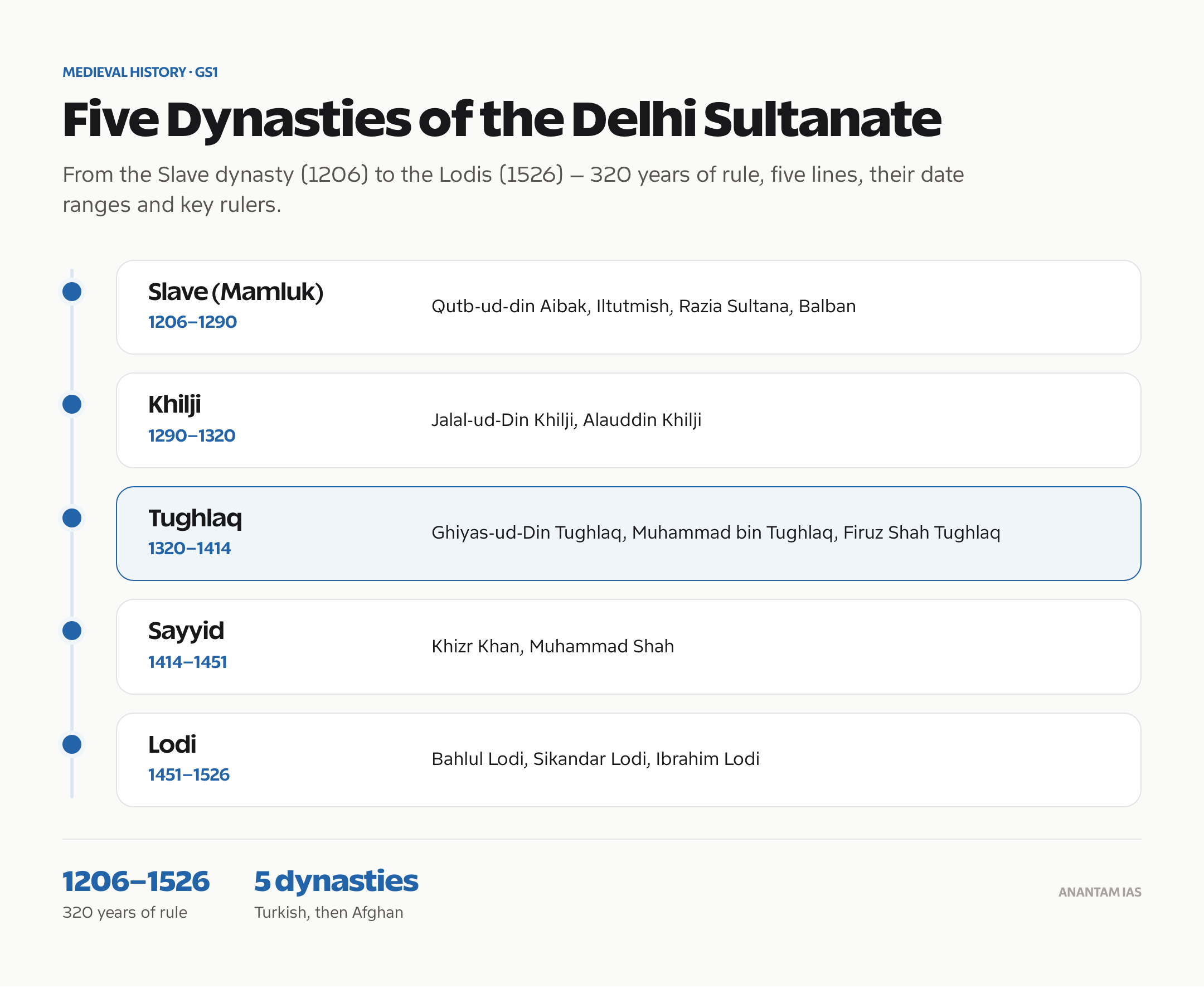1204x988 pixels.
Task: Click the Slave (Mamluk) timeline dot
Action: tap(72, 292)
